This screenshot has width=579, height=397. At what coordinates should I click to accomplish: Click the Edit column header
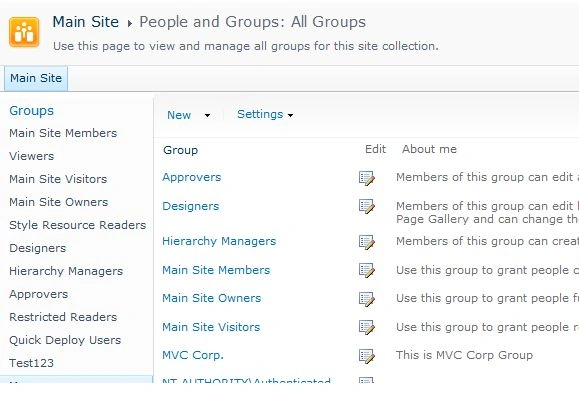pyautogui.click(x=375, y=149)
